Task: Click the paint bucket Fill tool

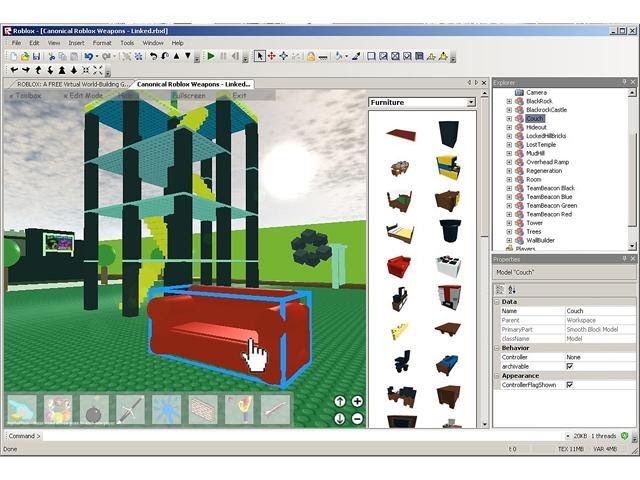Action: coord(338,56)
